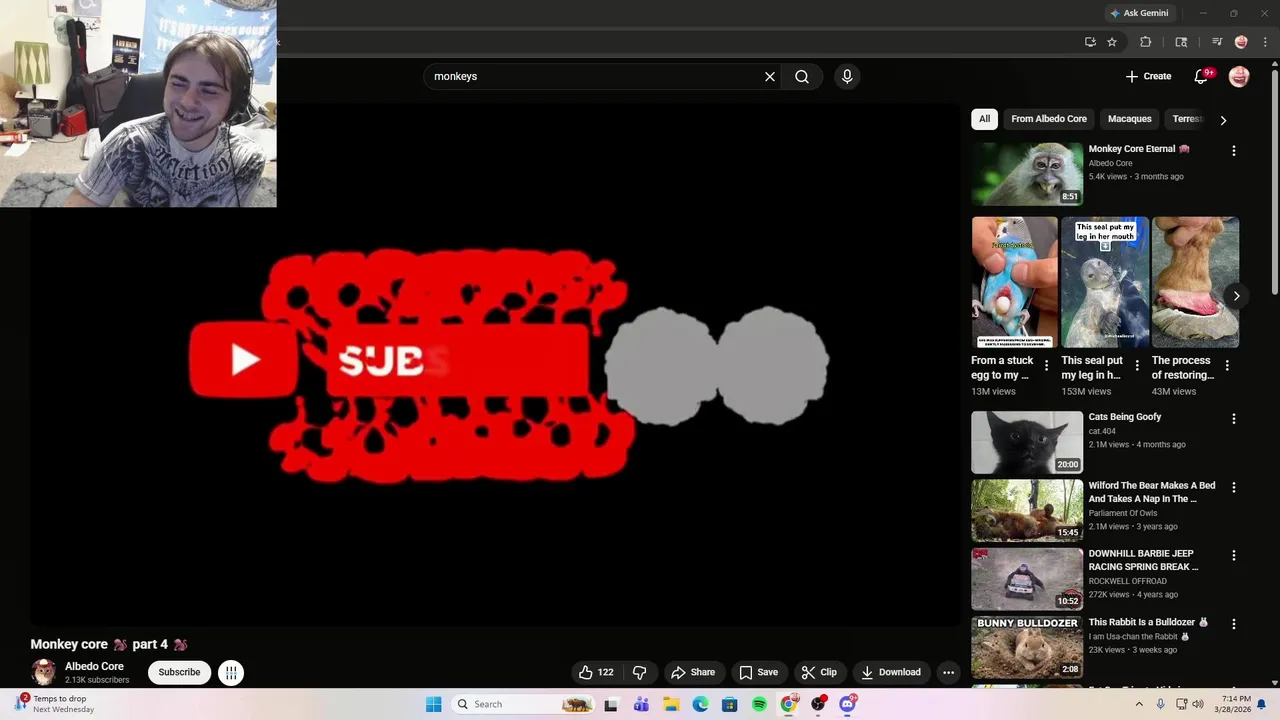Open Microsoft Edge from taskbar
Screen dimensions: 1280x720
click(700, 704)
